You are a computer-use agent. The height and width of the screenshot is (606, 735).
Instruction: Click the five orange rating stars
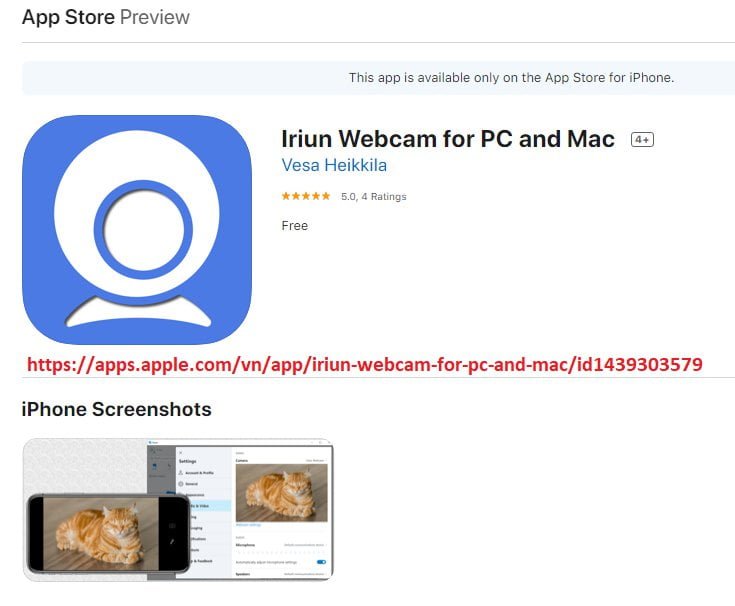(x=306, y=196)
